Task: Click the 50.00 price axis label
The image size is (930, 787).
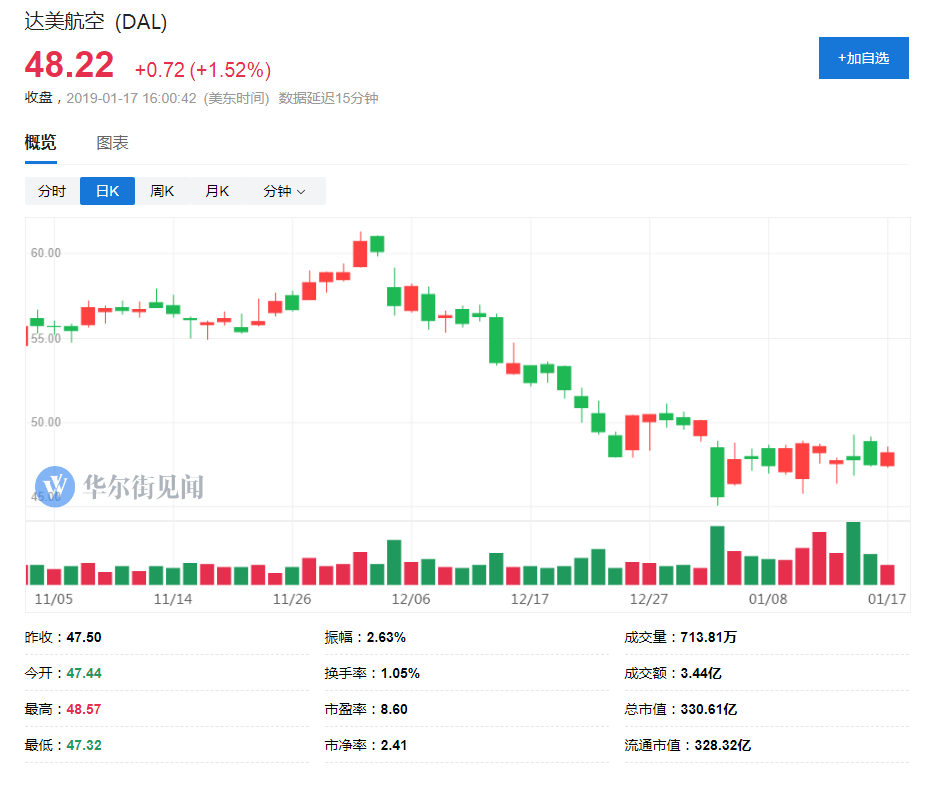Action: 46,422
